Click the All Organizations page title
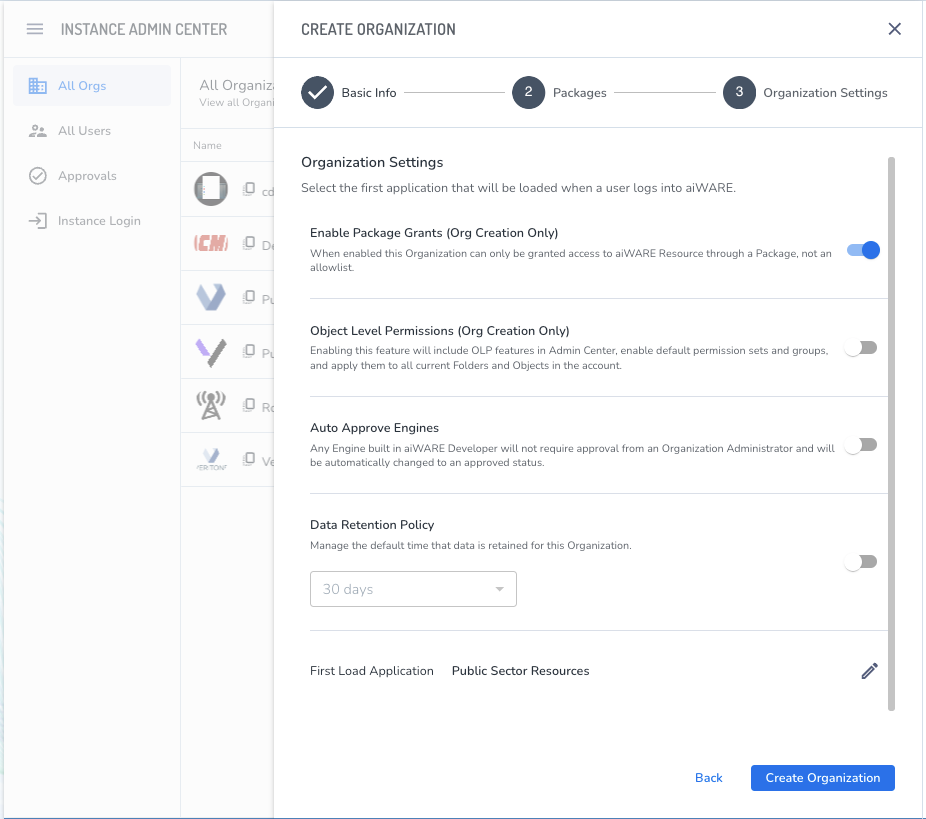926x819 pixels. tap(236, 85)
